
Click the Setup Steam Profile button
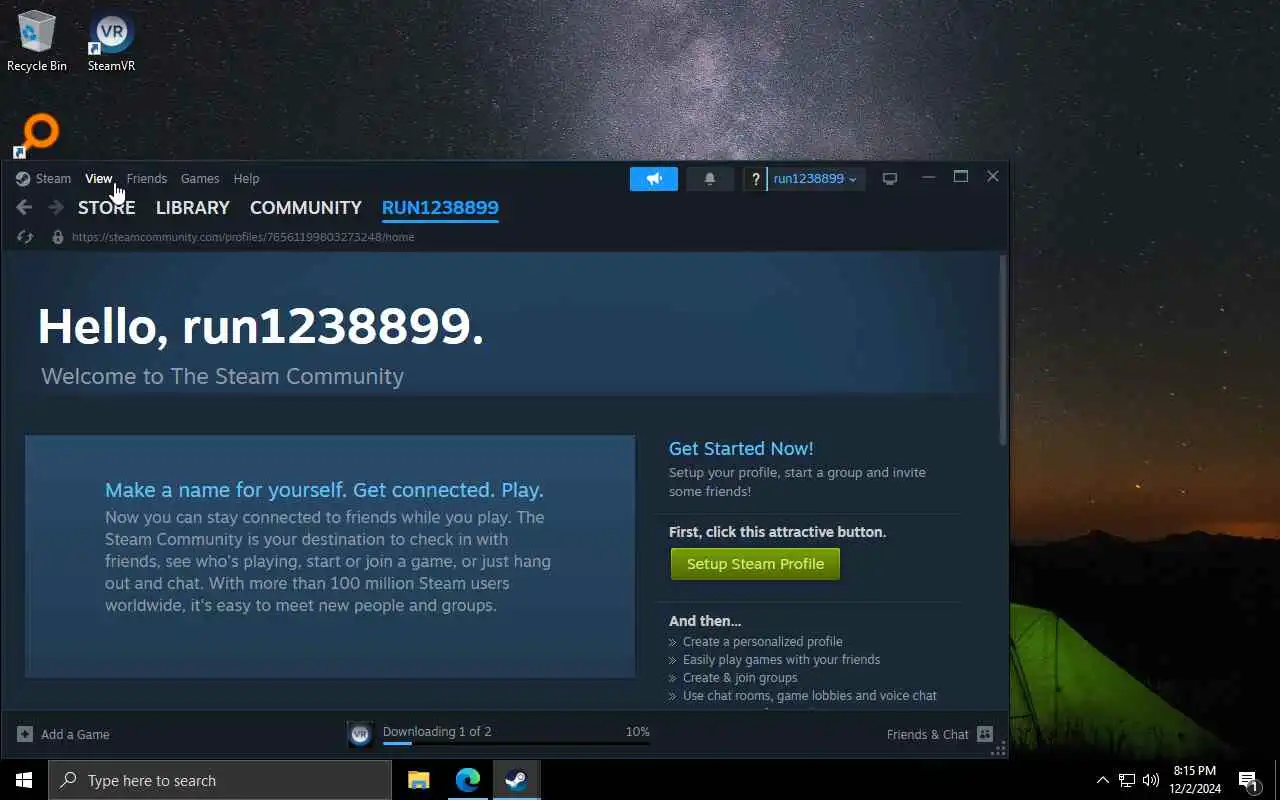click(755, 564)
